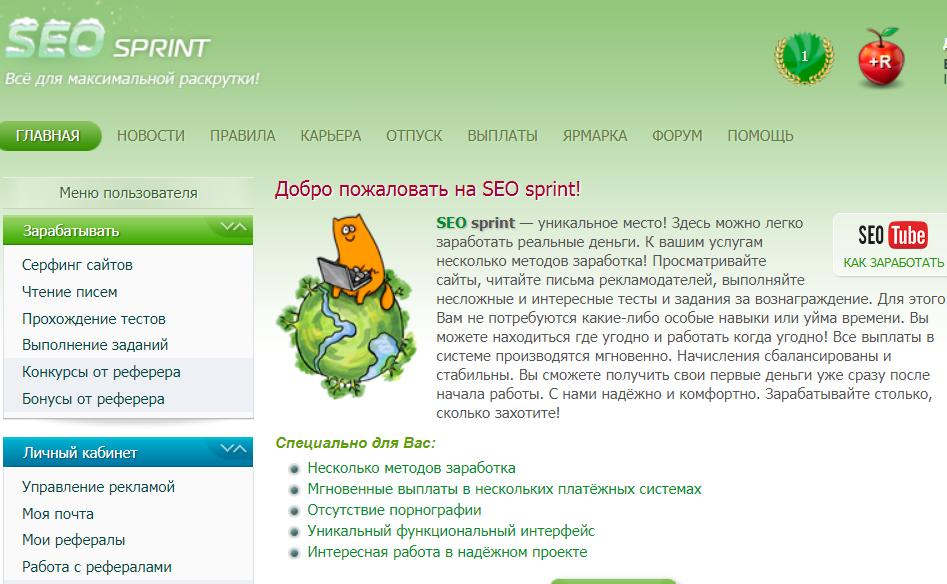Click the Чтение писем link

point(69,292)
